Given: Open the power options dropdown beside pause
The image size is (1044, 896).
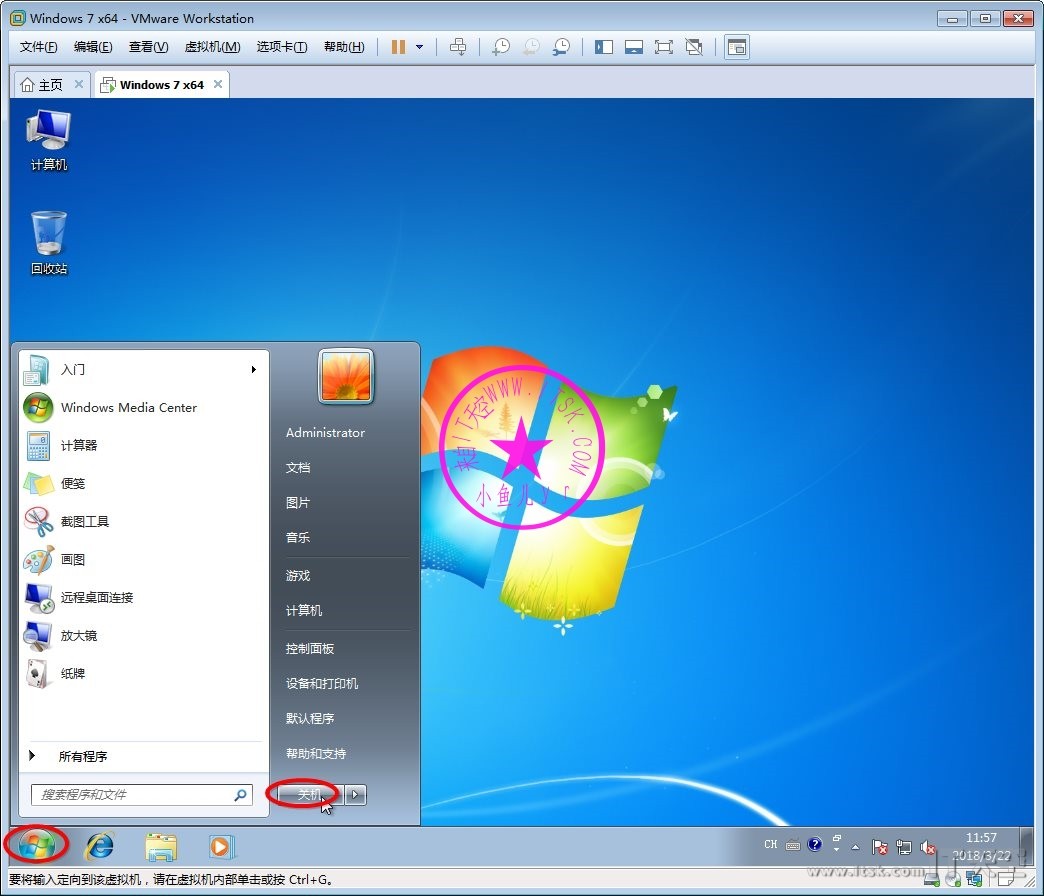Looking at the screenshot, I should pos(419,47).
